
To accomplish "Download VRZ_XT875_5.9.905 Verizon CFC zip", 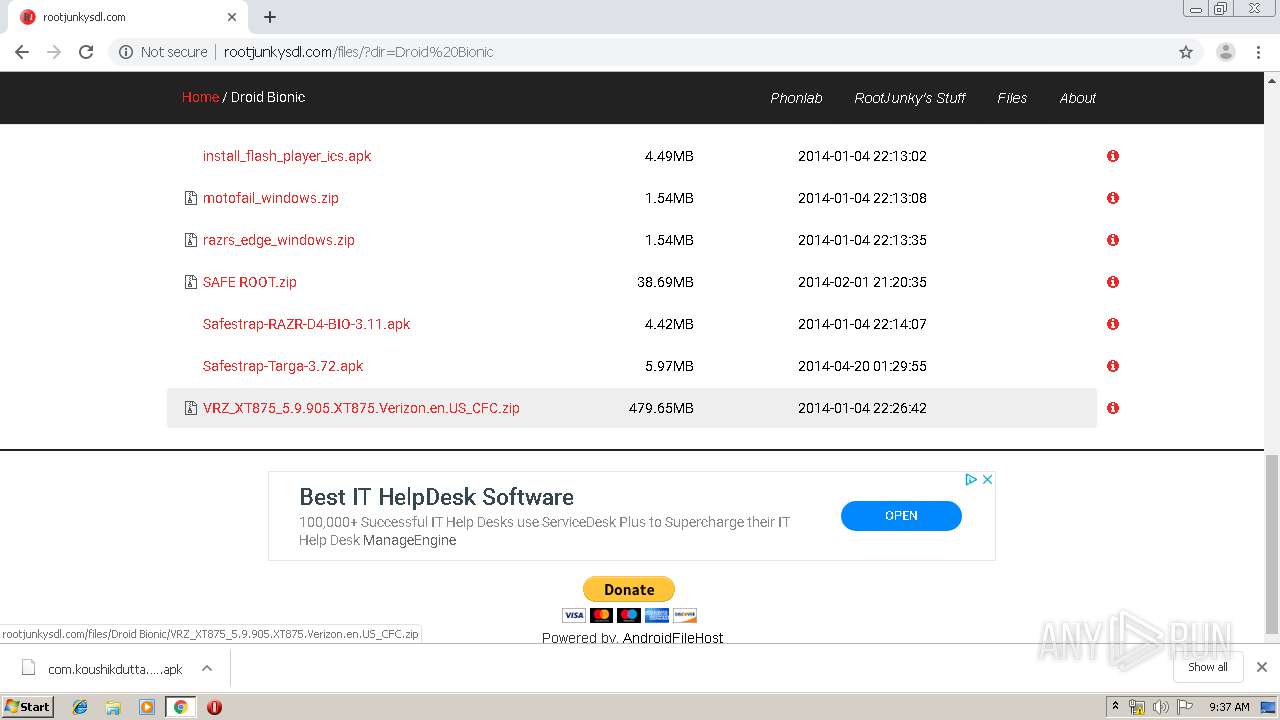I will tap(361, 408).
